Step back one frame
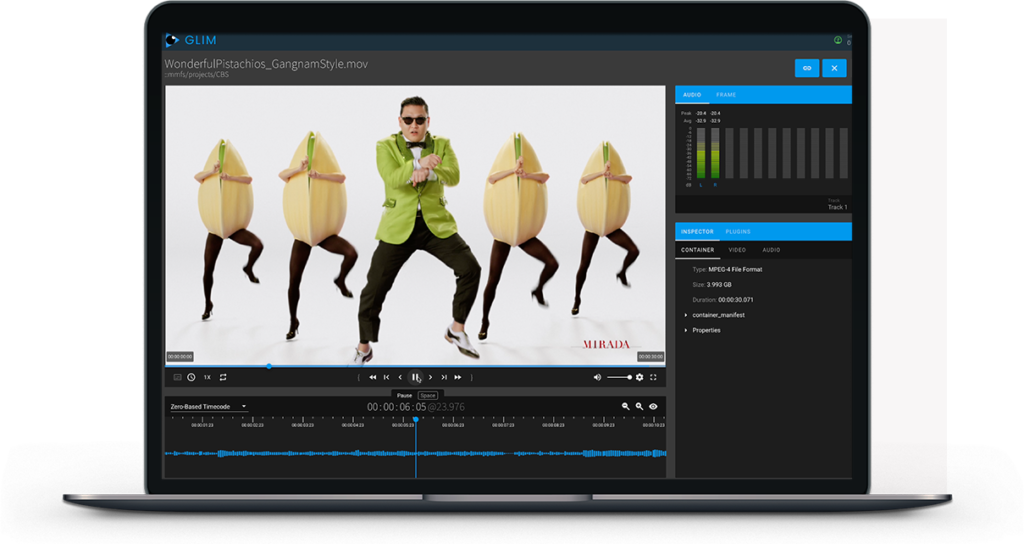 point(400,377)
